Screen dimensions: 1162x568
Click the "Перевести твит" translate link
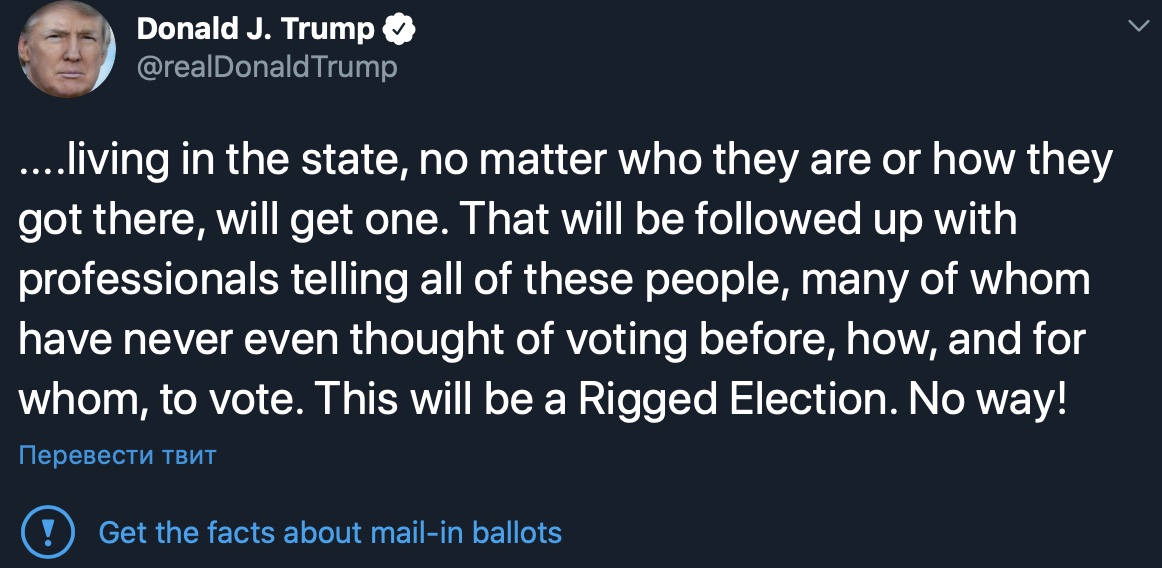(118, 456)
